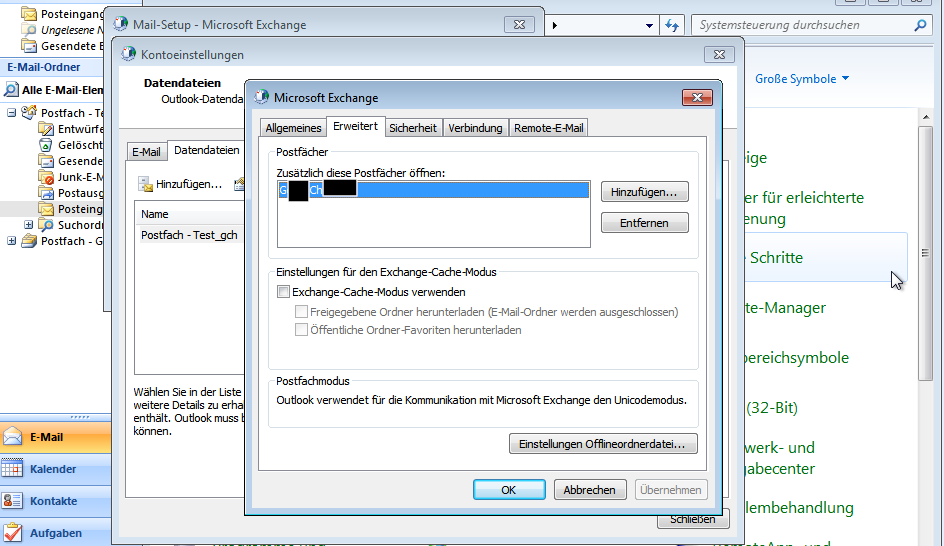Click Schließen in Kontoeinstellungen
The height and width of the screenshot is (546, 944).
(x=692, y=520)
